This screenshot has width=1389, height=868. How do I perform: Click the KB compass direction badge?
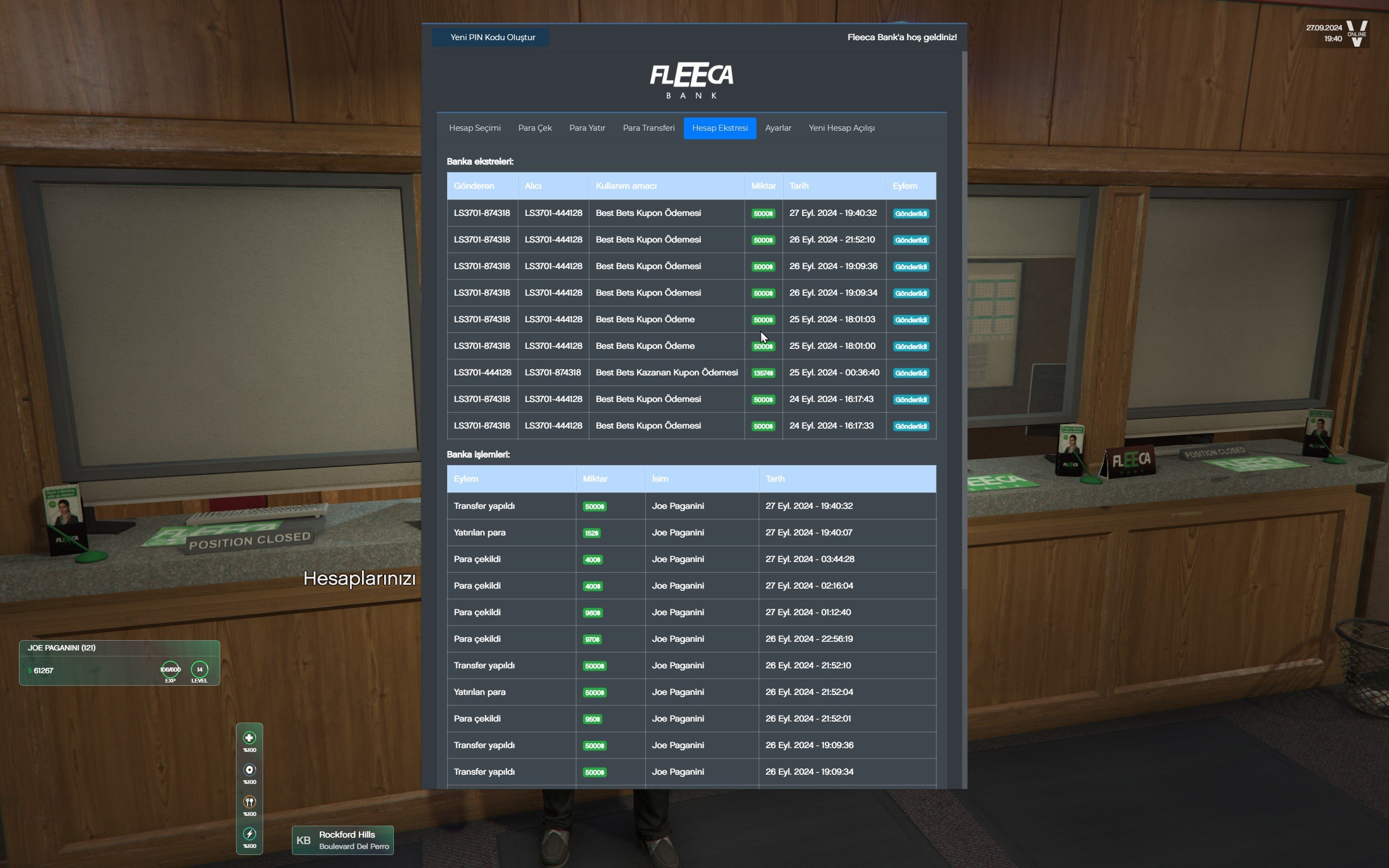pos(303,840)
